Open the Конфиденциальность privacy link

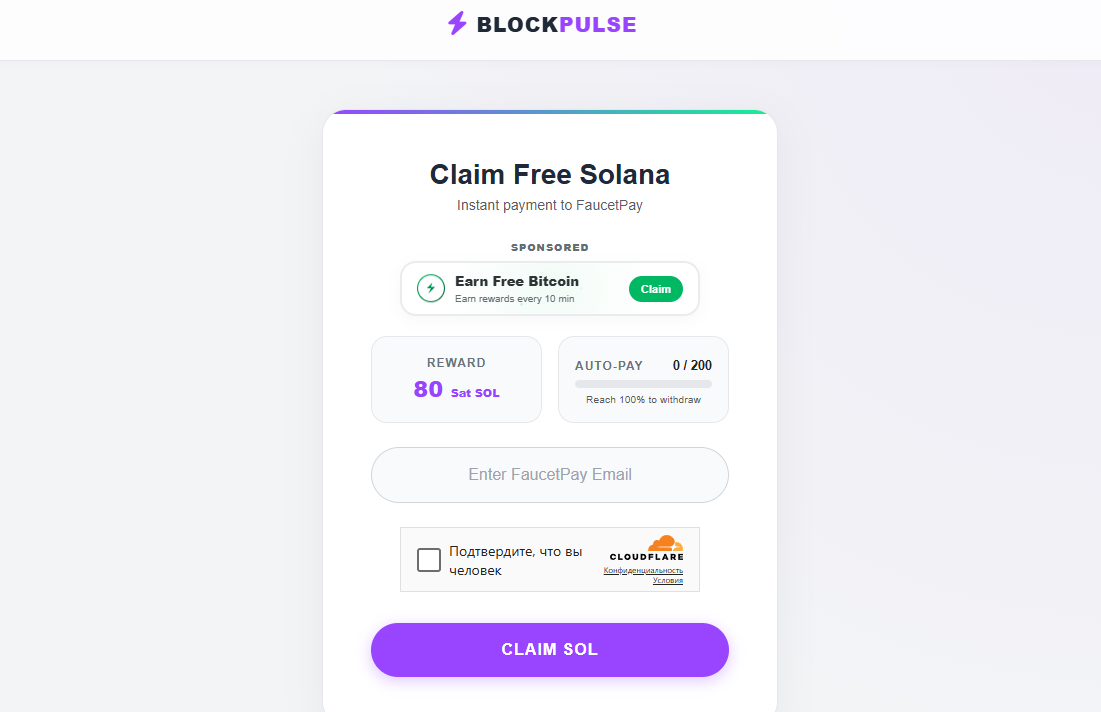coord(643,570)
